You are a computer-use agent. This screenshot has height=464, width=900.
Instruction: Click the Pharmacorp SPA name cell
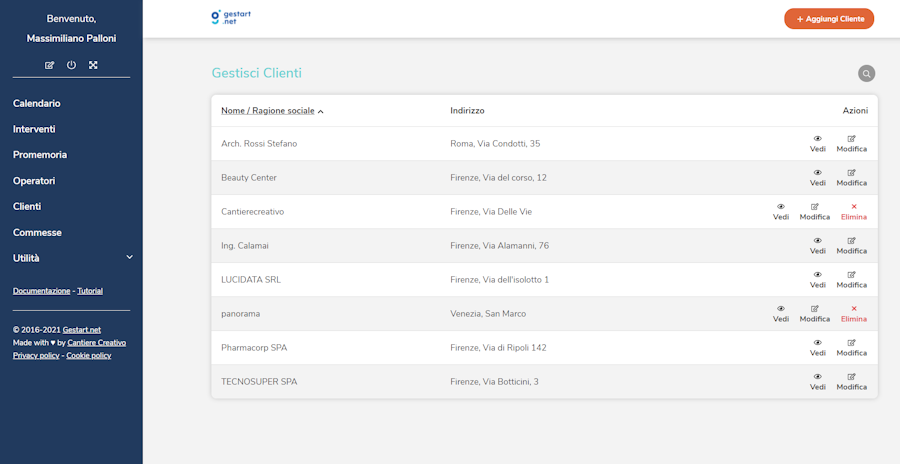click(x=255, y=348)
